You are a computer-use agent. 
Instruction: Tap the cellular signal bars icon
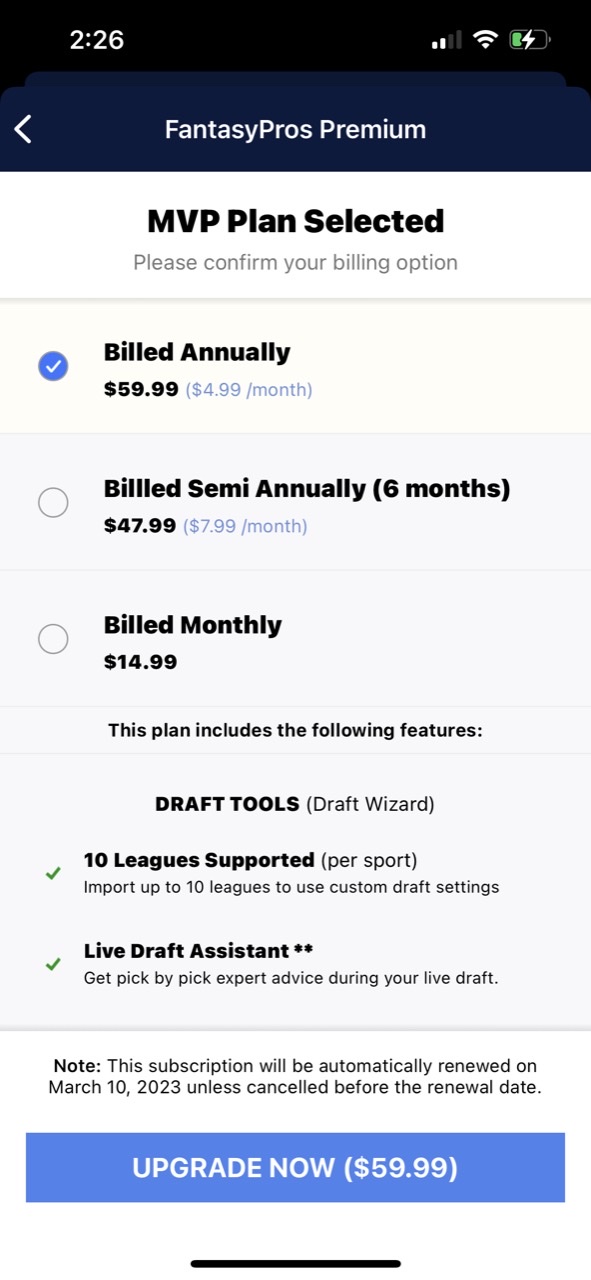tap(444, 40)
